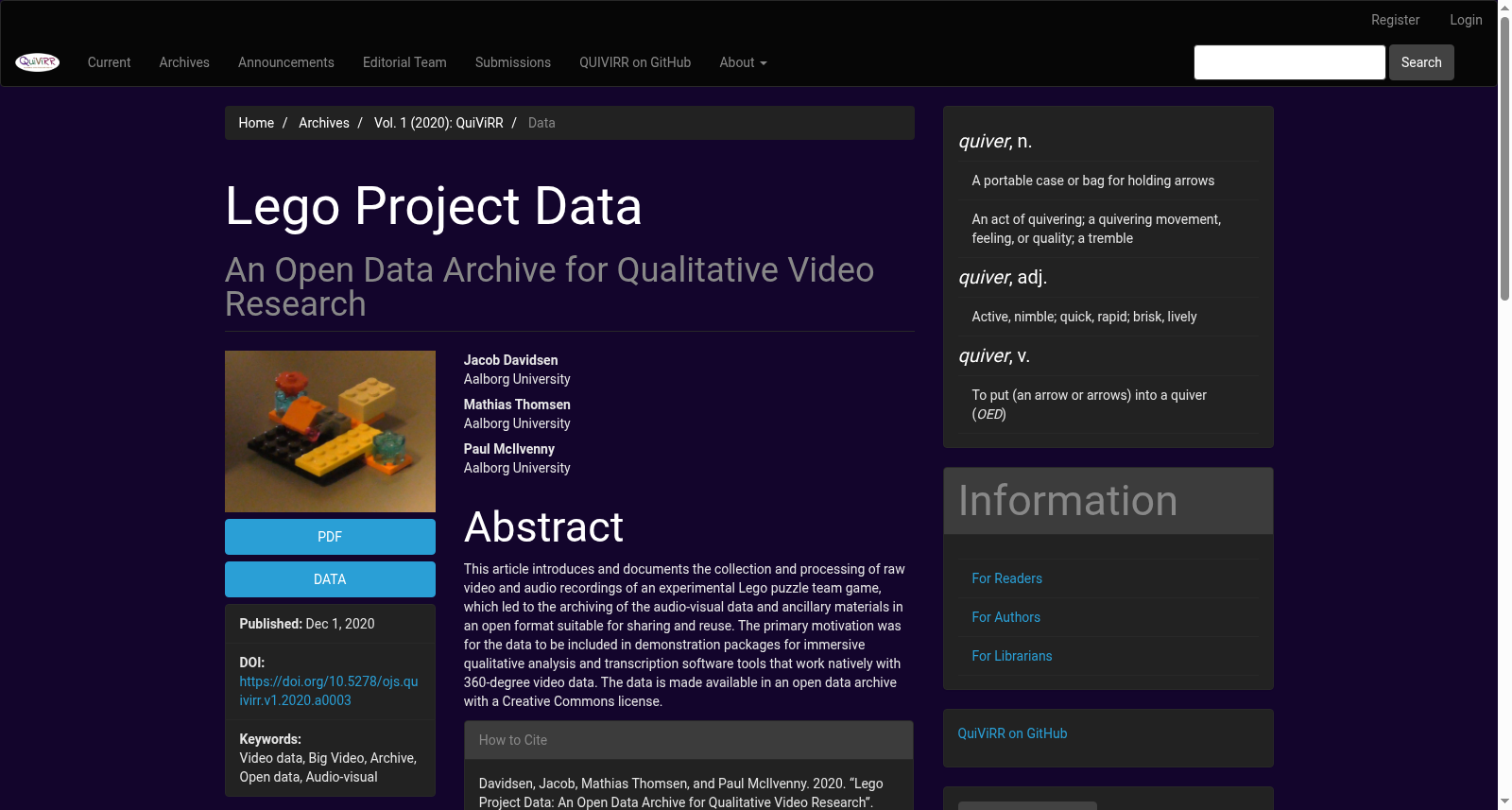Image resolution: width=1512 pixels, height=810 pixels.
Task: Click the 'How to Cite' panel header
Action: (x=689, y=740)
